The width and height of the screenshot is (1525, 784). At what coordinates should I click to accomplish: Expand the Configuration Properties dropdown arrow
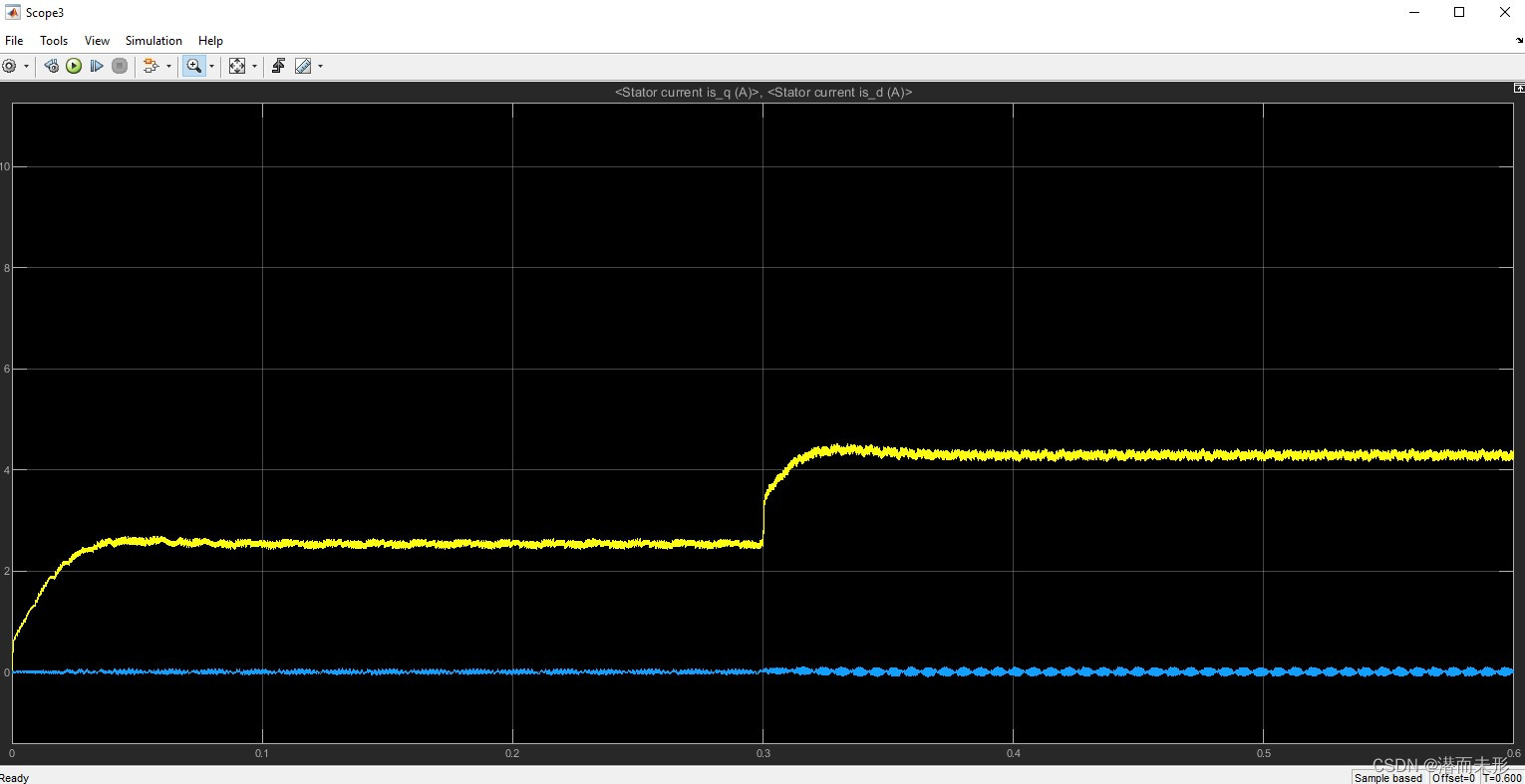click(26, 66)
